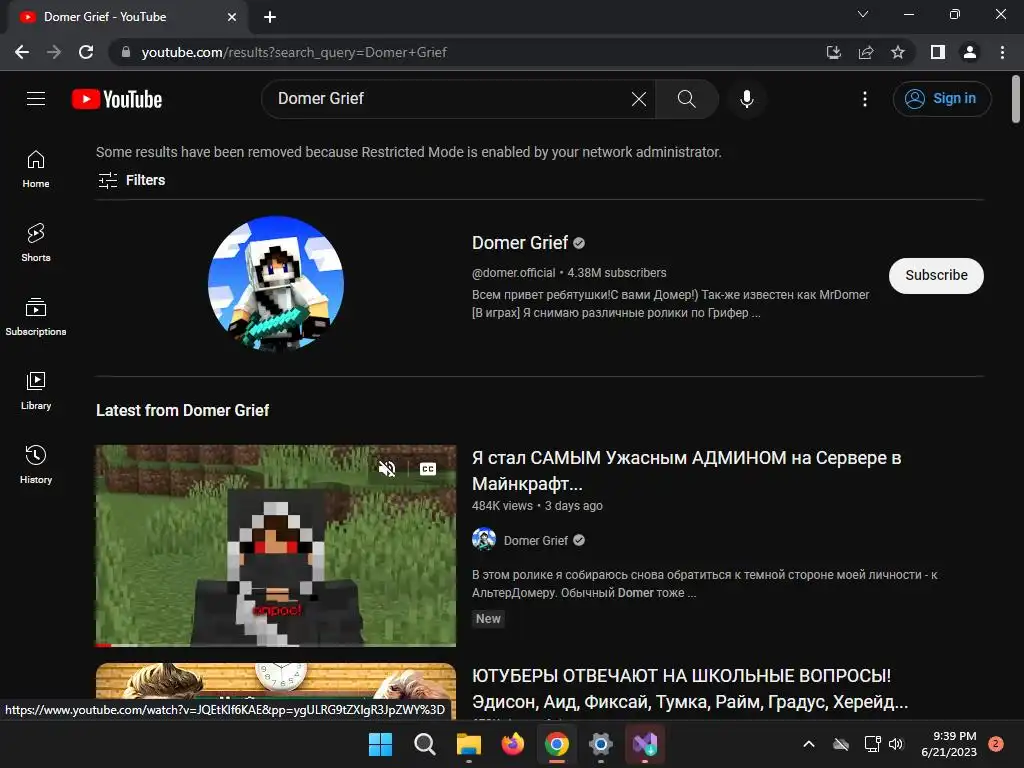Click the magnifier search button
Viewport: 1024px width, 768px height.
click(686, 99)
